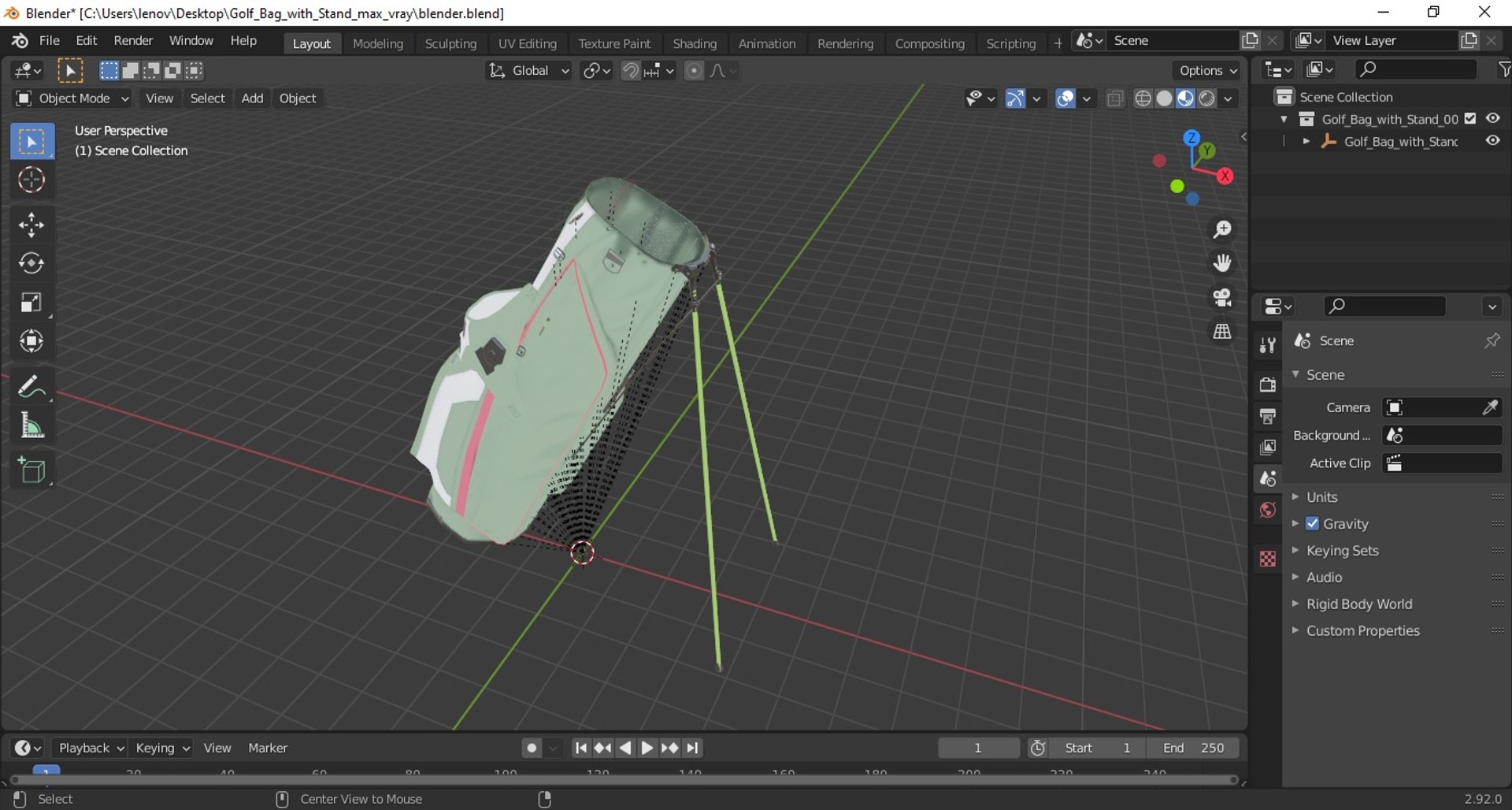
Task: Switch to wireframe viewport shading
Action: pos(1143,98)
